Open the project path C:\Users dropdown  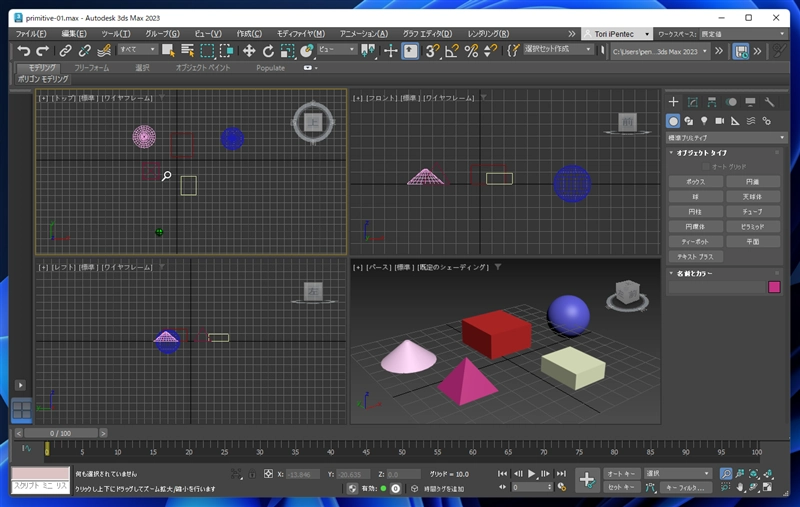660,52
